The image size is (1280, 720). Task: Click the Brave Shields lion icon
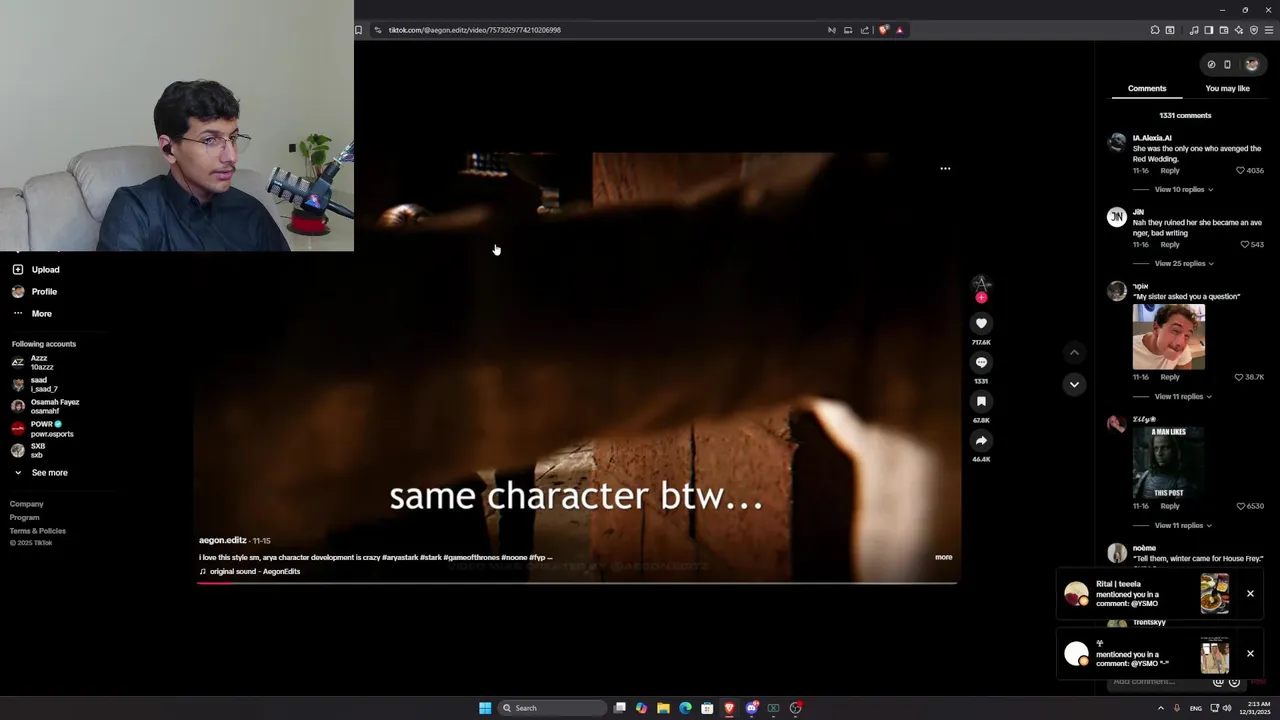[883, 30]
